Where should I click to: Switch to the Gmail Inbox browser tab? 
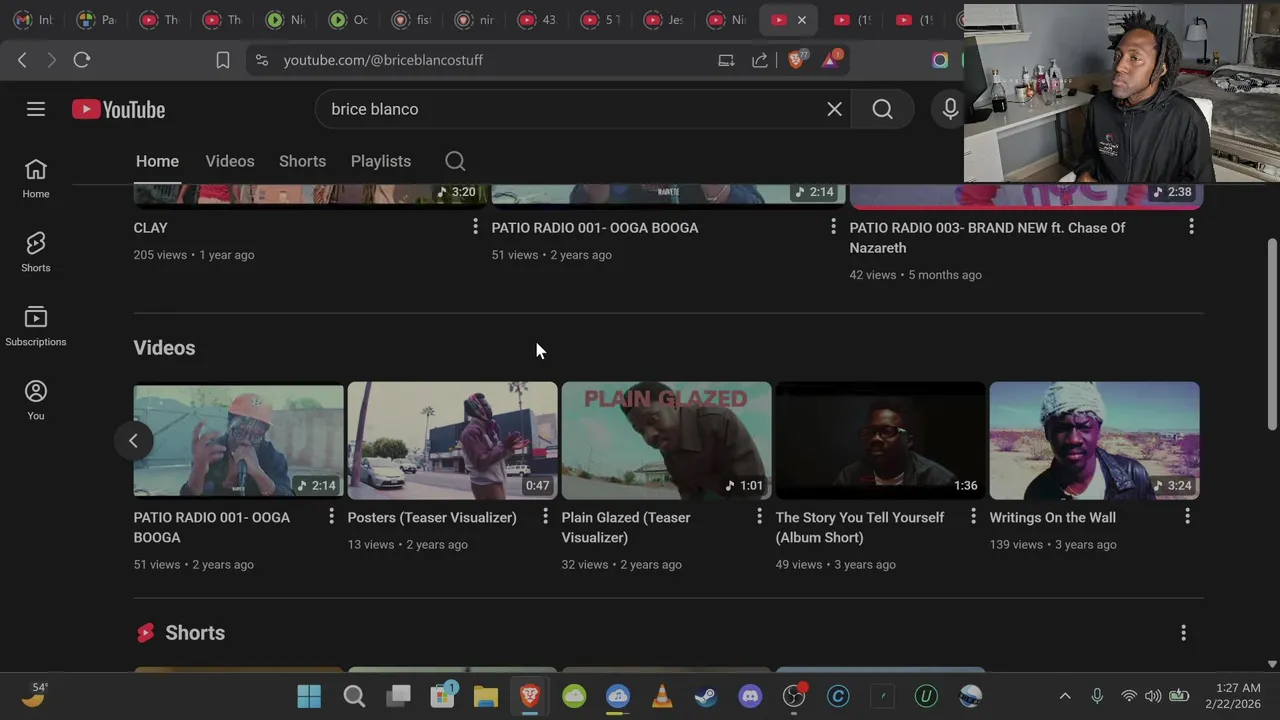pyautogui.click(x=33, y=20)
